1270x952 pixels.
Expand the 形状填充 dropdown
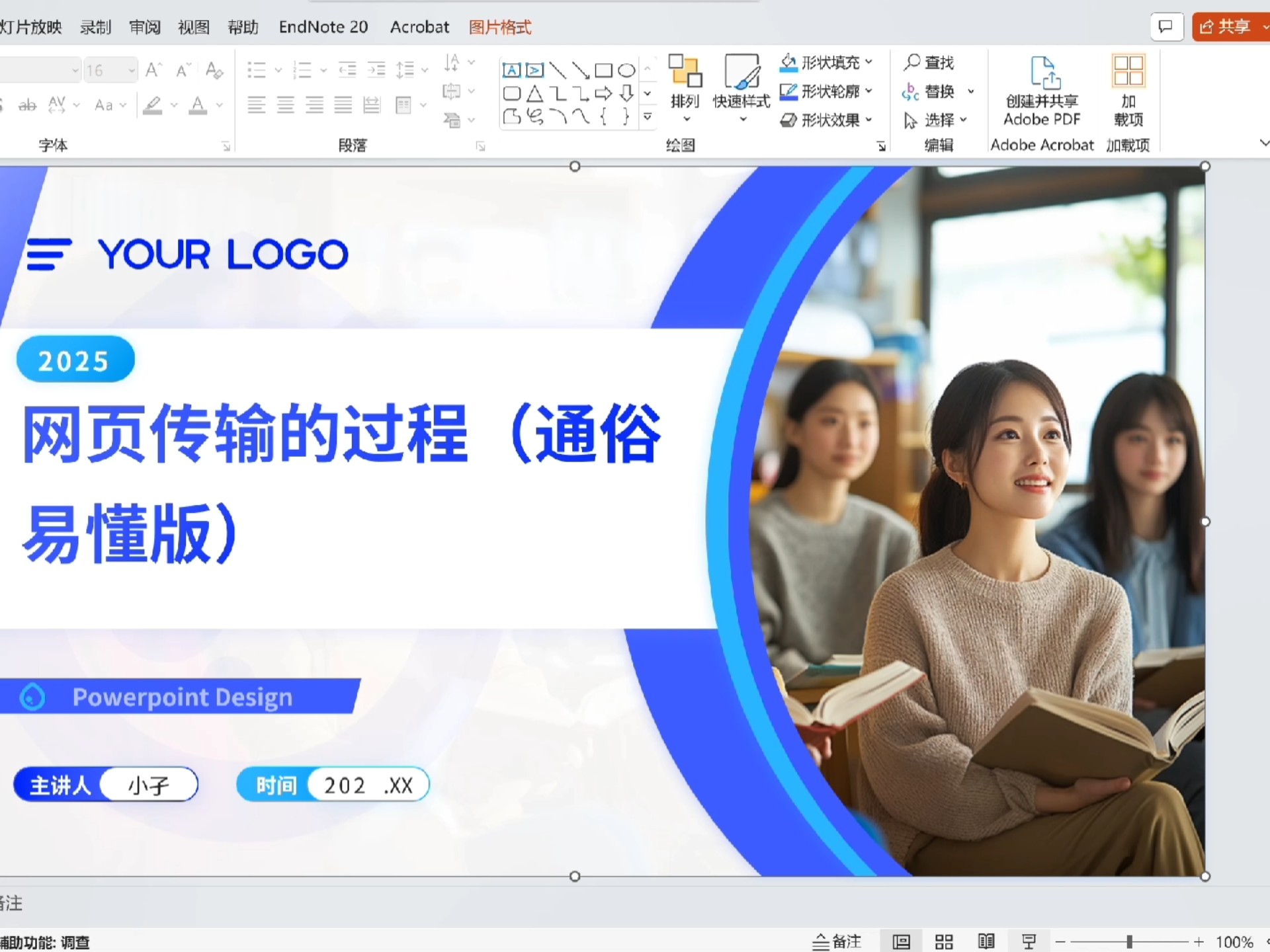pos(868,62)
